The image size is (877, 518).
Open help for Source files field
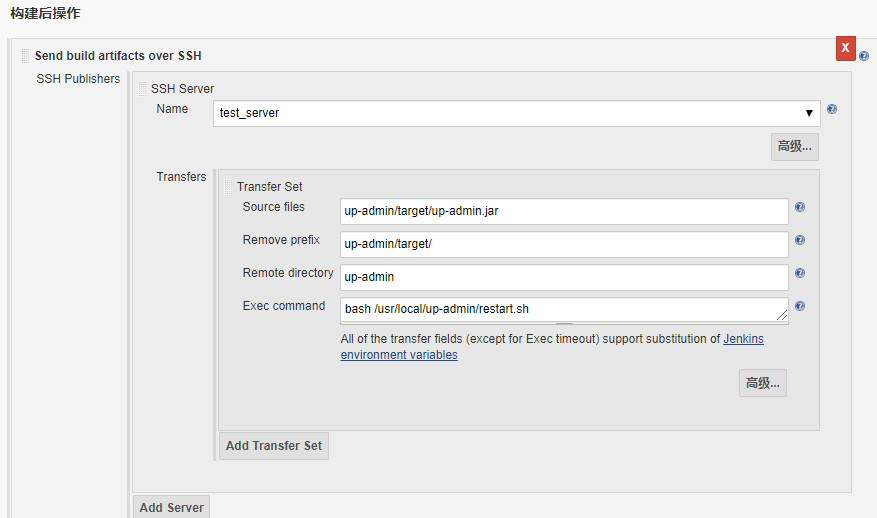[800, 208]
